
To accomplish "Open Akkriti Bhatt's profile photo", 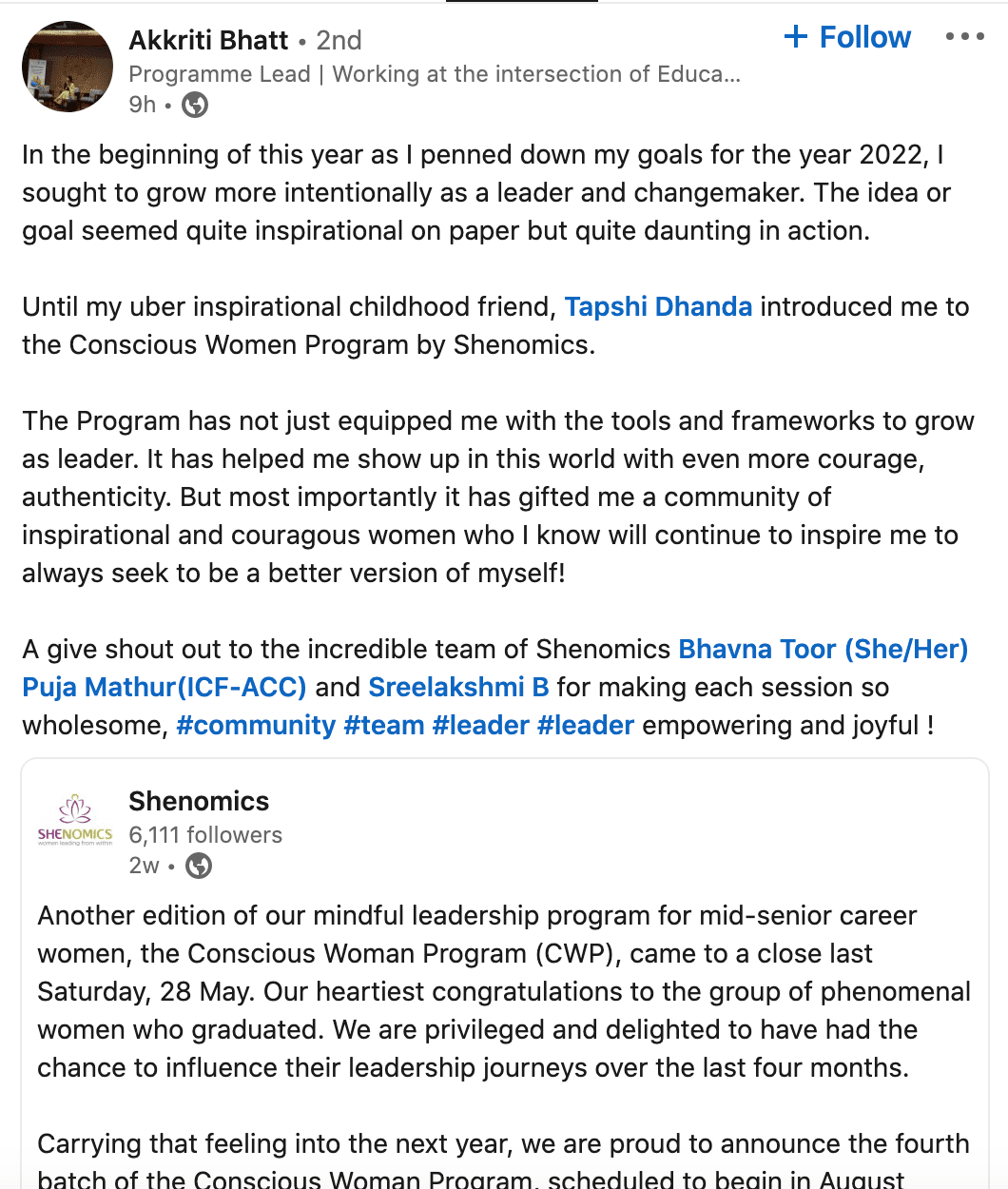I will 68,68.
